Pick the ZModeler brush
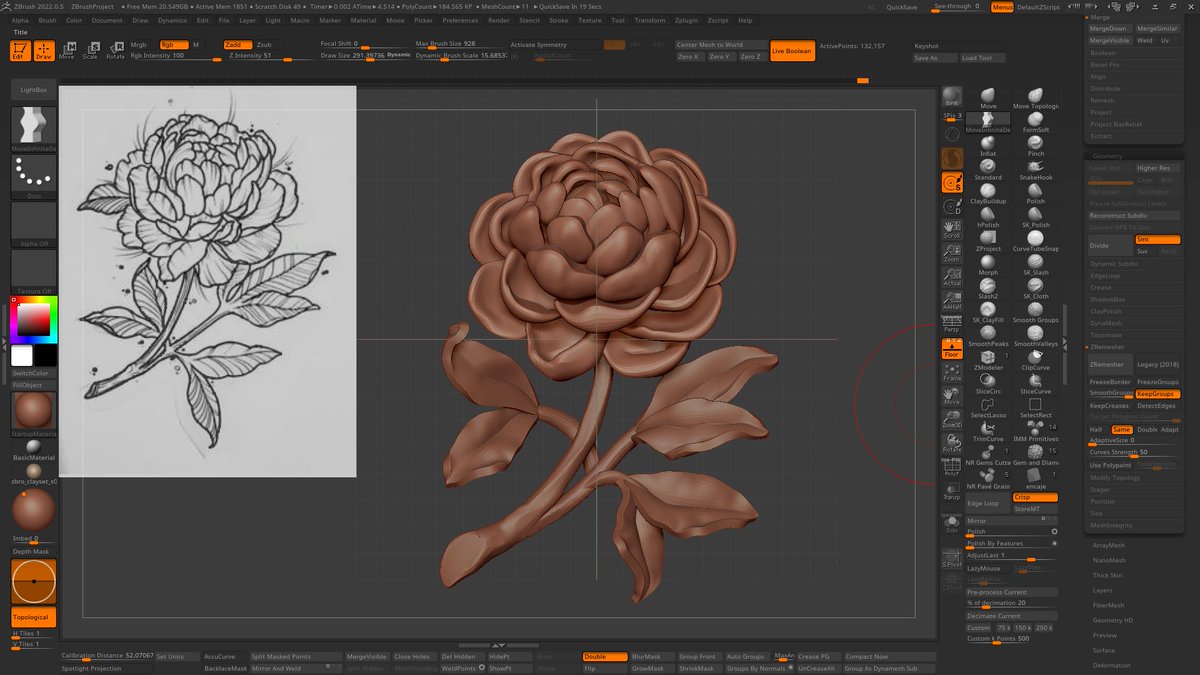The image size is (1200, 675). coord(988,358)
